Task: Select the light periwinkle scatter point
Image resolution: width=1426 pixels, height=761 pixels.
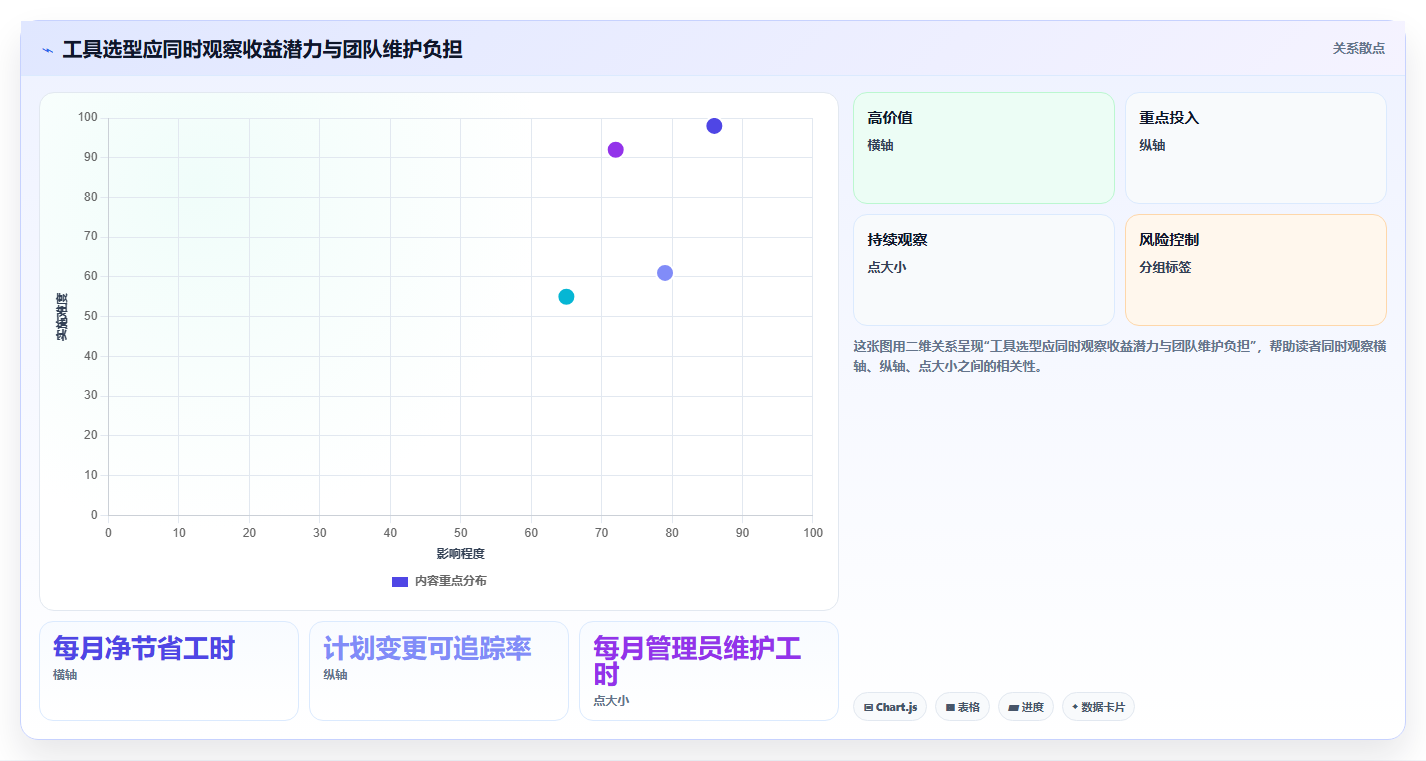Action: click(x=665, y=273)
